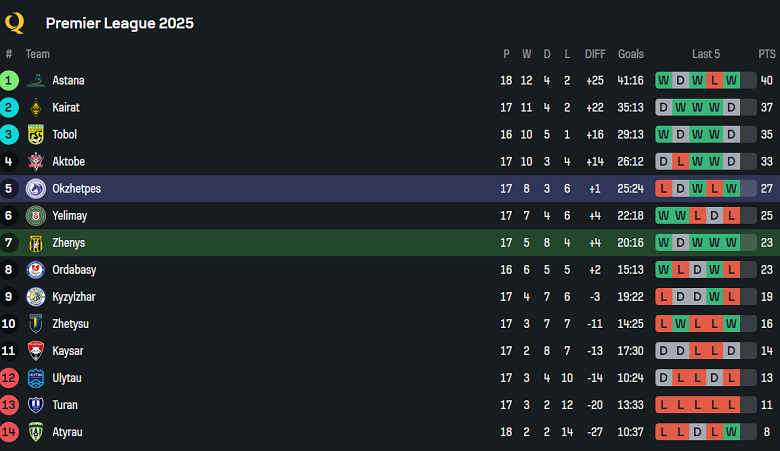Click the Okzhetpes club crest
The image size is (780, 451).
tap(36, 188)
